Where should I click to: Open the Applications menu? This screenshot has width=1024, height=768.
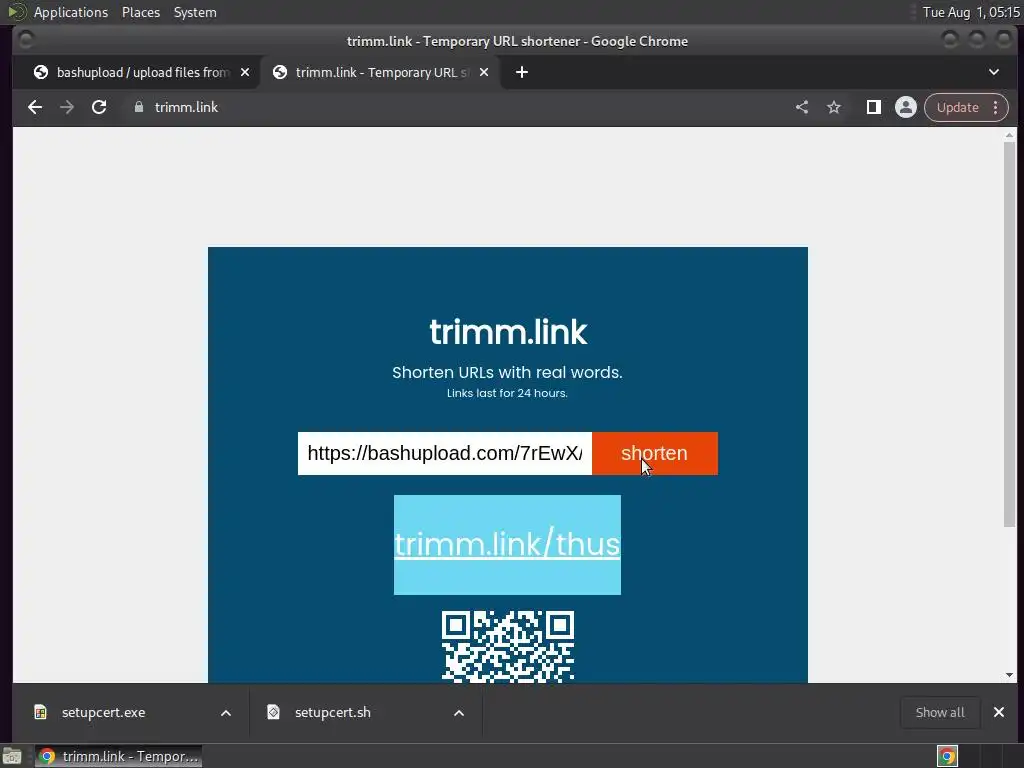tap(71, 12)
